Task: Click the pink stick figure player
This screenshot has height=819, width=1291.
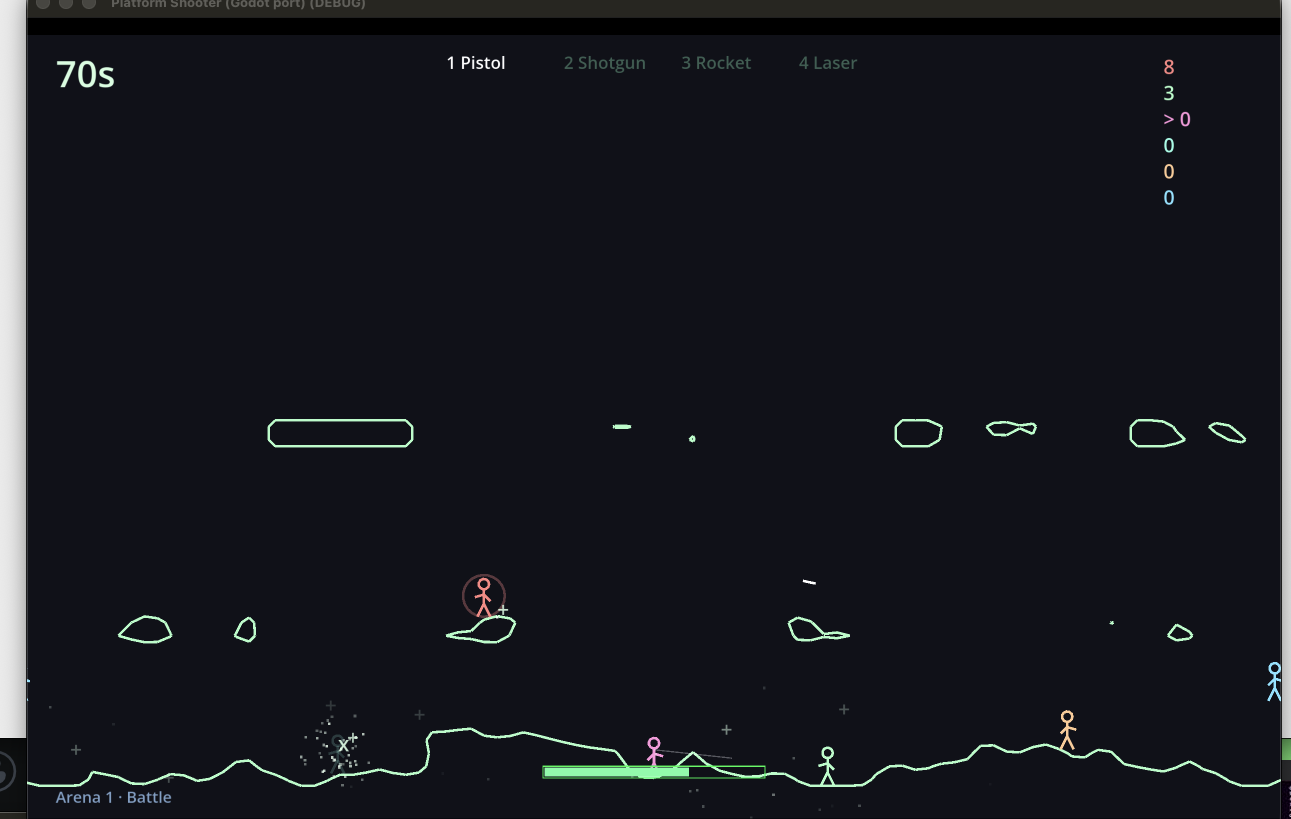Action: [654, 753]
